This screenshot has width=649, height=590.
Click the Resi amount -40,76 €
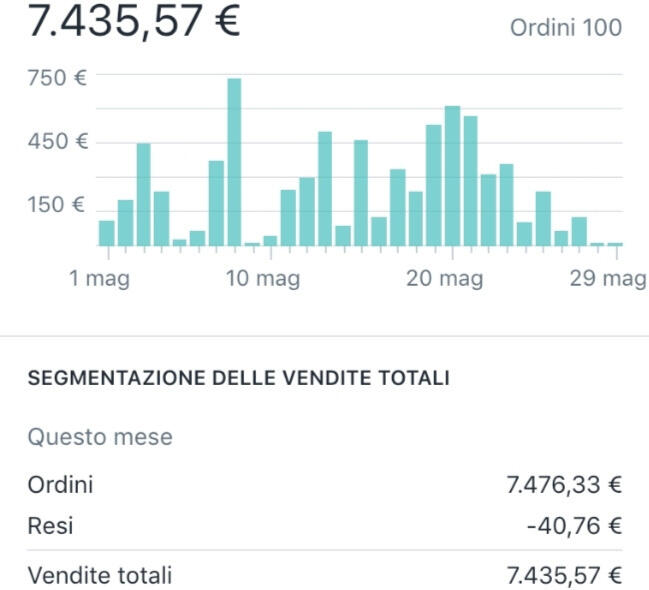574,526
